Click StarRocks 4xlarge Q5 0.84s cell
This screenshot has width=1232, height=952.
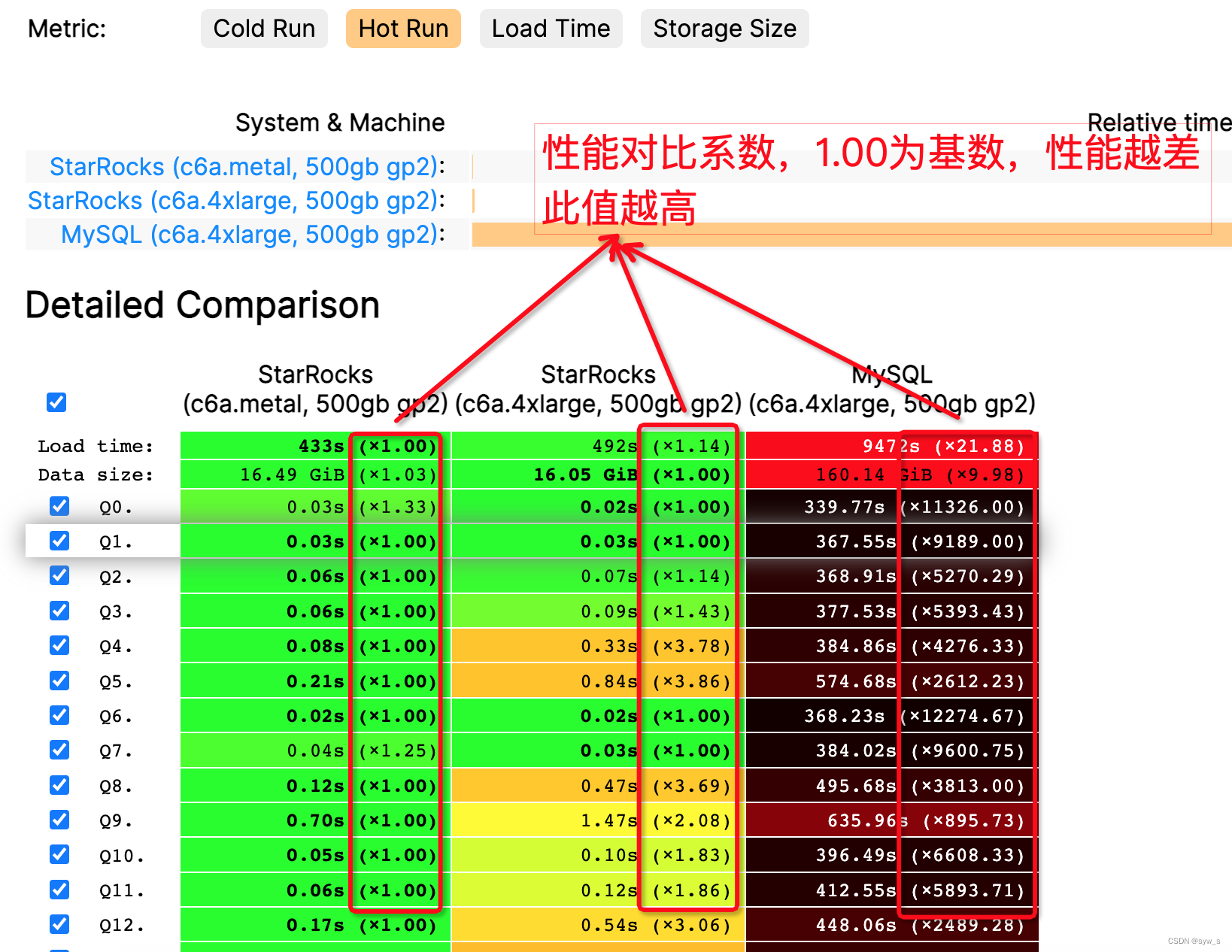[598, 681]
